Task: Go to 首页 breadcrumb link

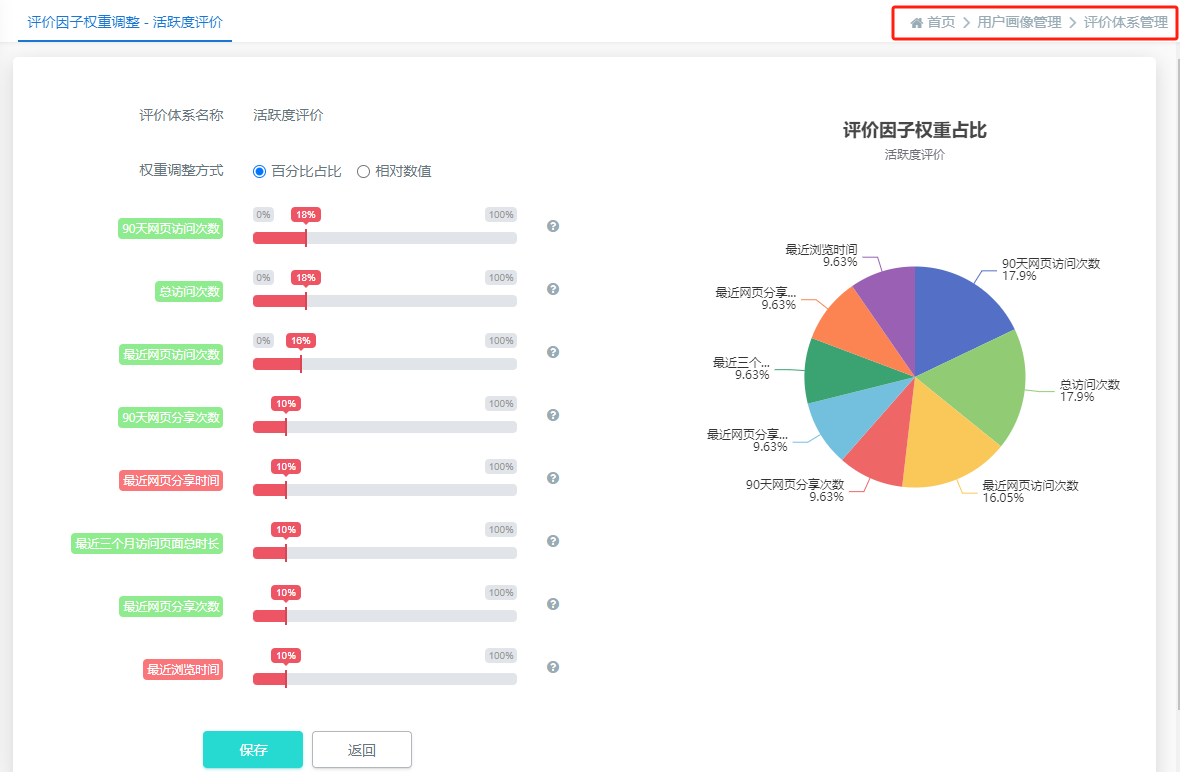Action: (941, 23)
